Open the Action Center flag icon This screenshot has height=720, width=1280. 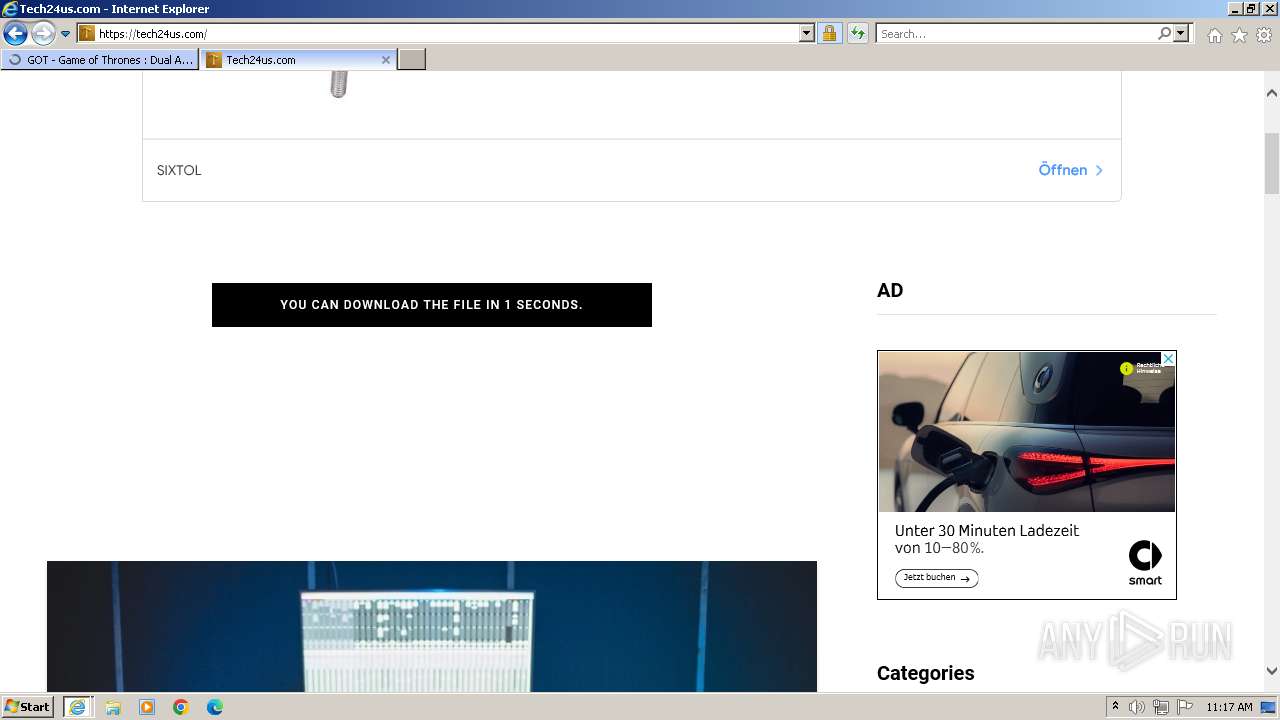click(1184, 707)
